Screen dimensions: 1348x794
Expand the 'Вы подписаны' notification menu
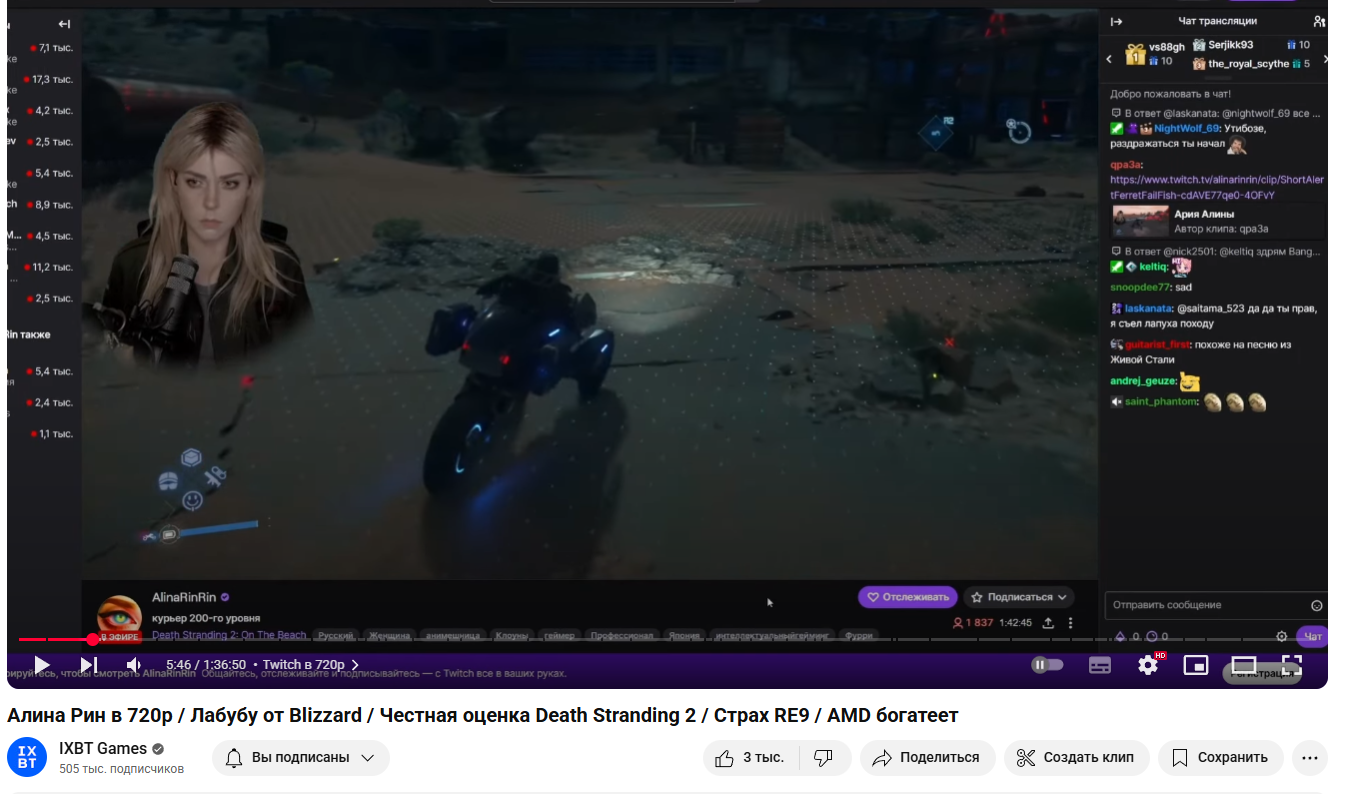click(300, 757)
